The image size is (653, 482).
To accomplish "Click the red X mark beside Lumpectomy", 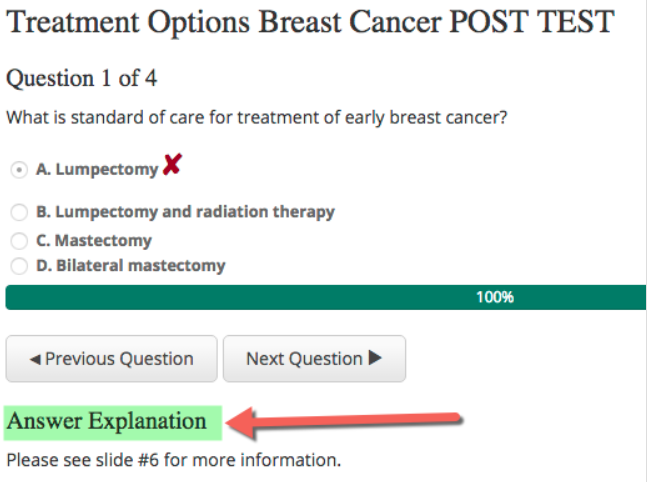I will click(172, 165).
